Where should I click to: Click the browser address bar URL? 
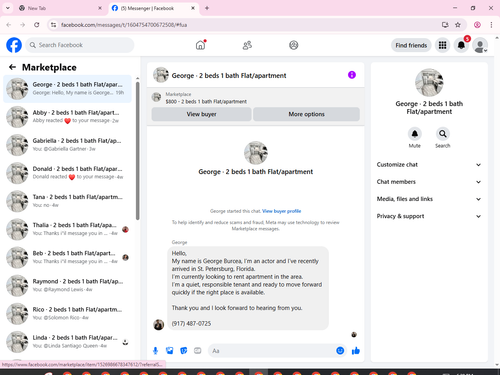click(124, 25)
